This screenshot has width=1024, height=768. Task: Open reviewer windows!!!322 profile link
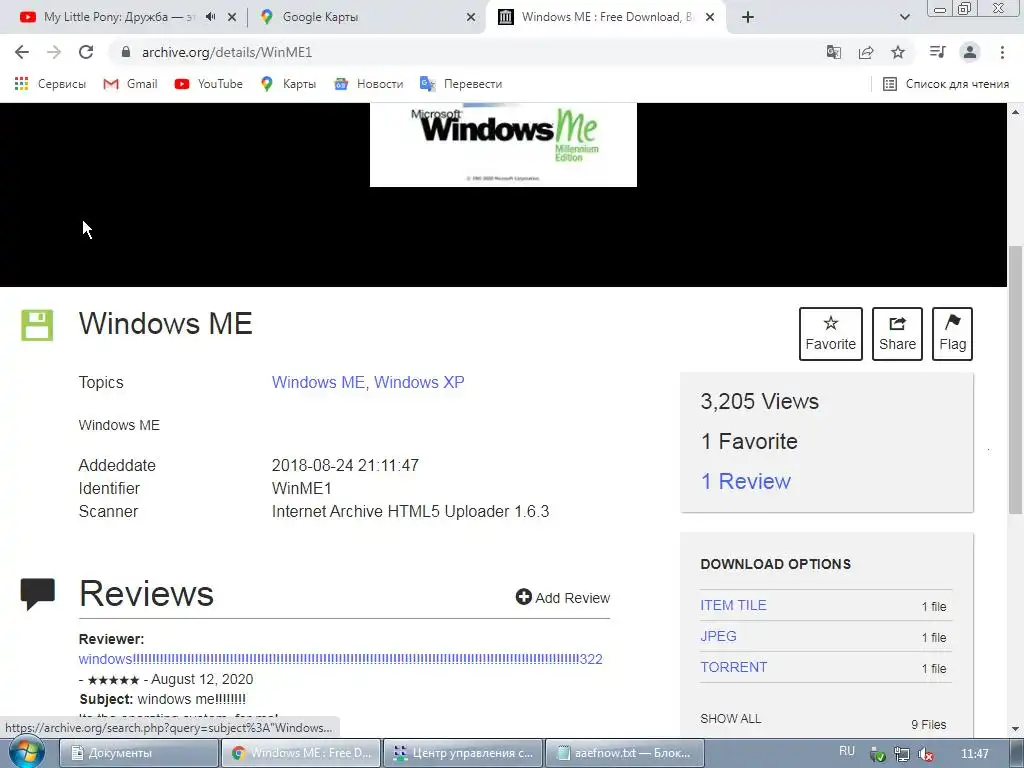(340, 659)
